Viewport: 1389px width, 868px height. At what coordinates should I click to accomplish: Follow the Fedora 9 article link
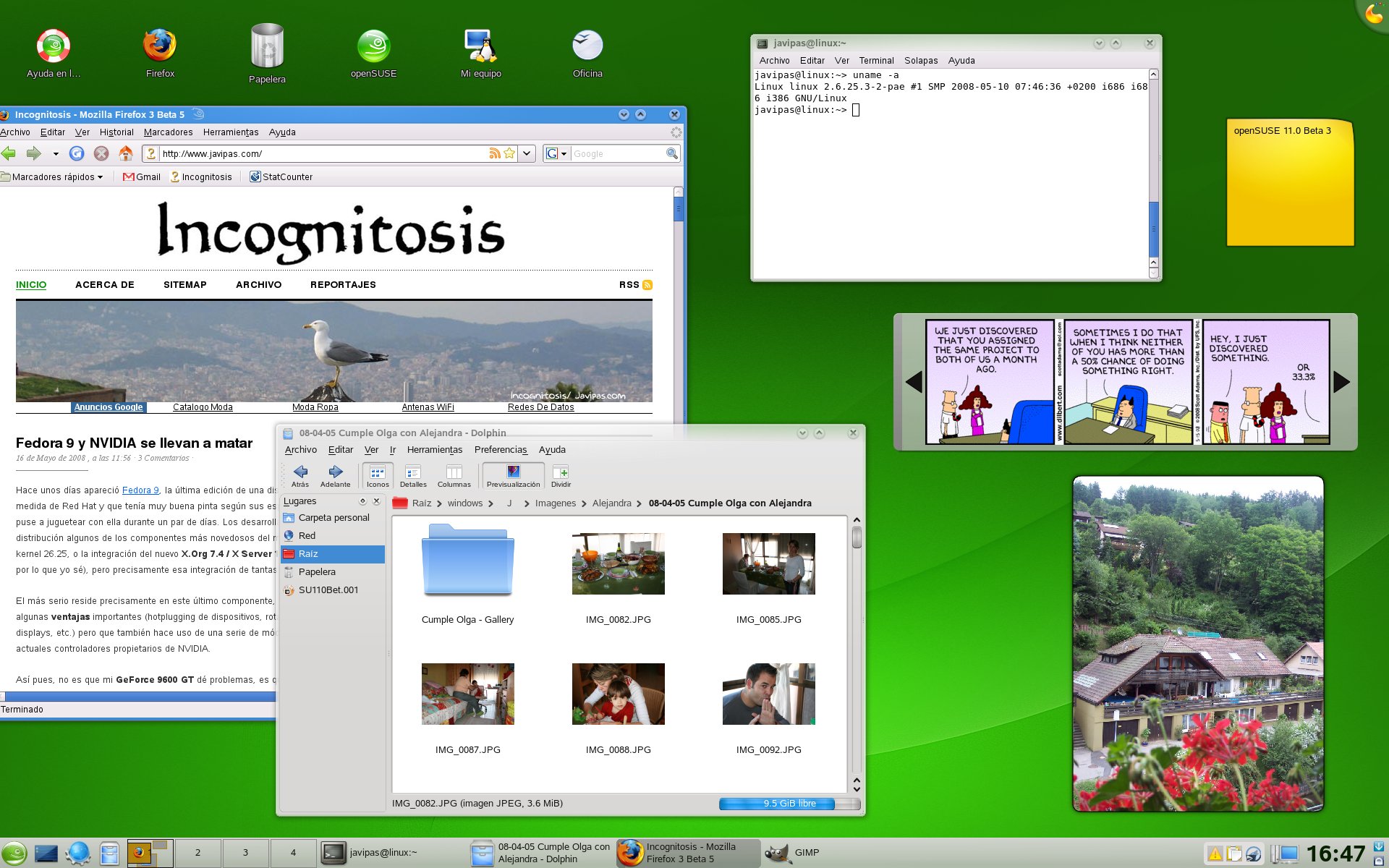140,490
